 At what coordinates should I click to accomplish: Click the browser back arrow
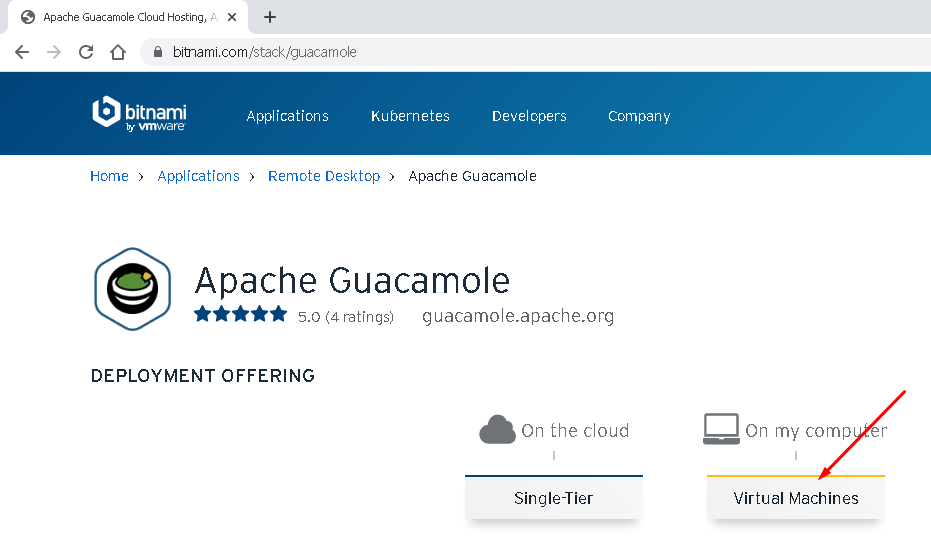[x=22, y=52]
